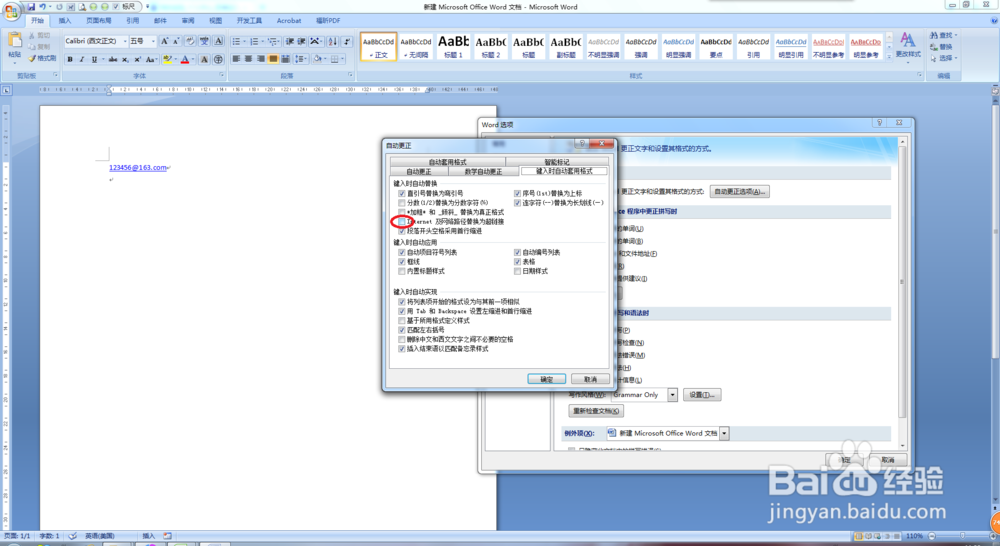Click AutoCorrect Options (自动更正选项) button
The height and width of the screenshot is (546, 1000).
click(x=739, y=191)
